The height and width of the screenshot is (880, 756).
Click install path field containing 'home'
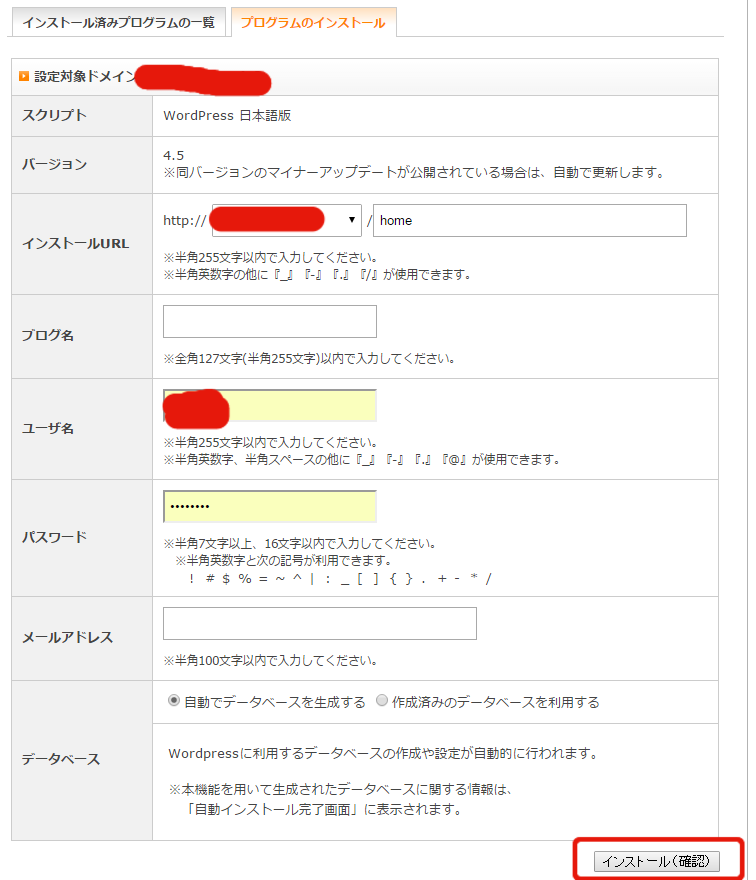point(530,220)
